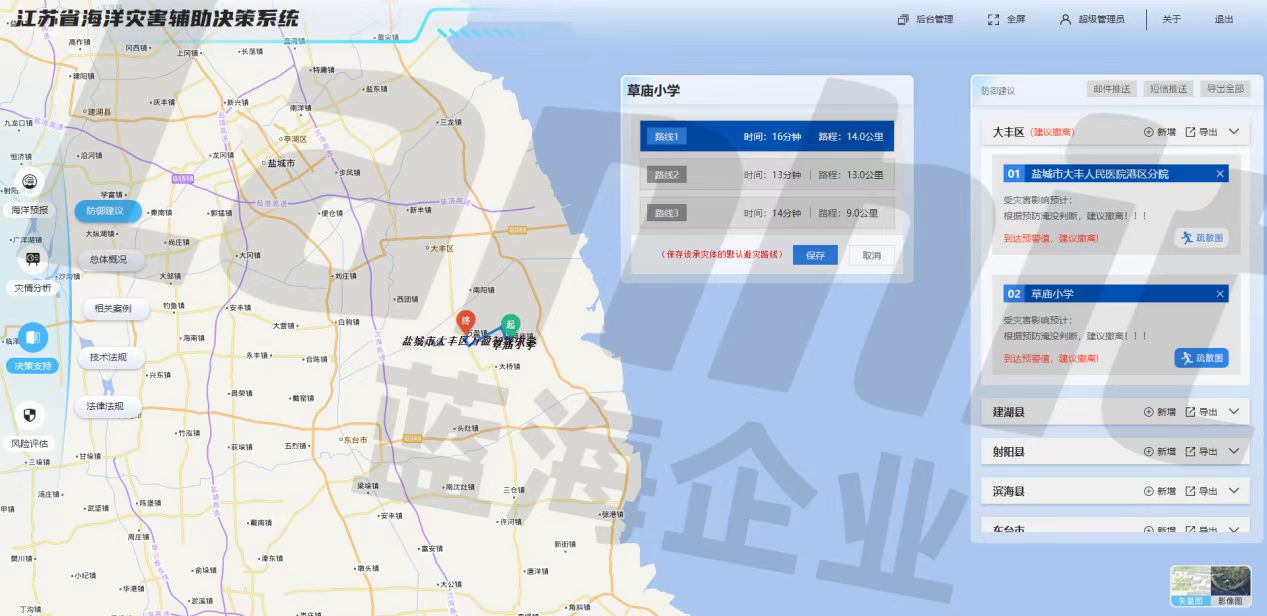This screenshot has height=616, width=1267.
Task: Collapse the 大丰区 section chevron
Action: coord(1233,131)
